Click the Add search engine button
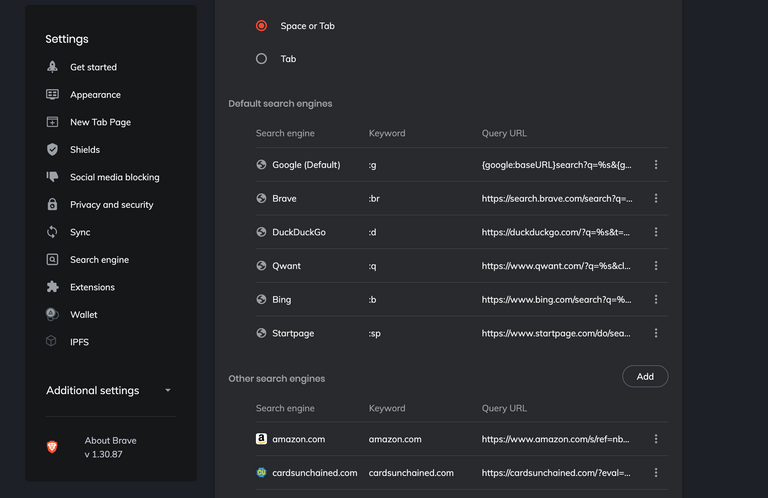This screenshot has height=498, width=768. point(645,376)
